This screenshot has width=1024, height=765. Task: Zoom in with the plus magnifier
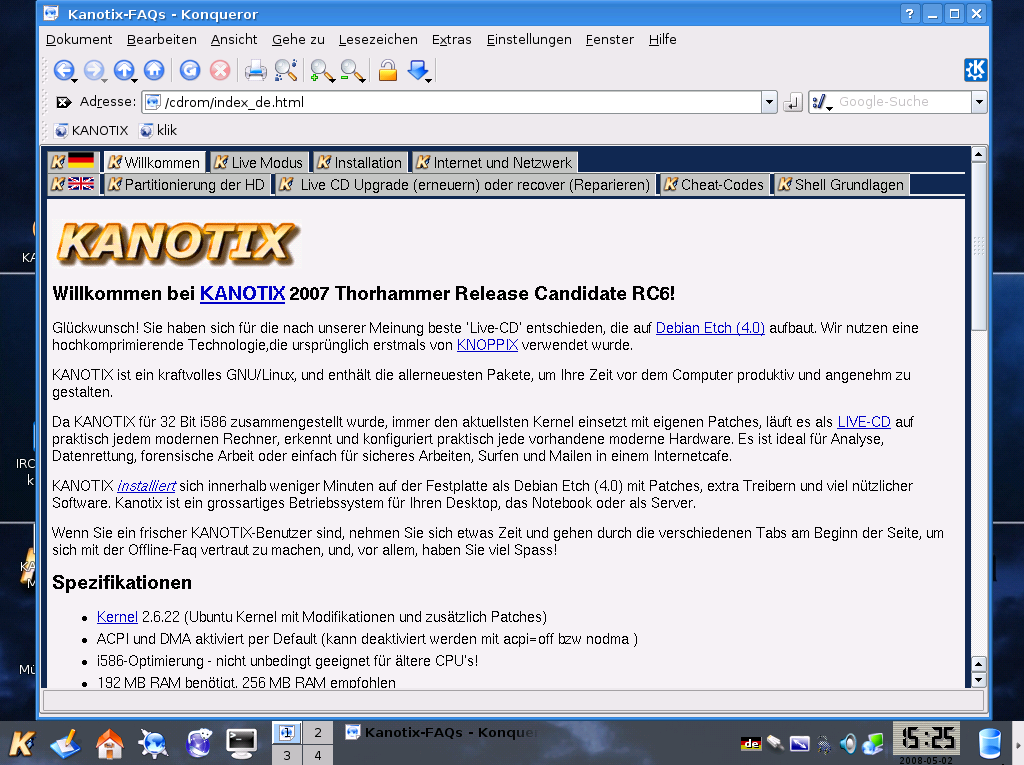(321, 70)
